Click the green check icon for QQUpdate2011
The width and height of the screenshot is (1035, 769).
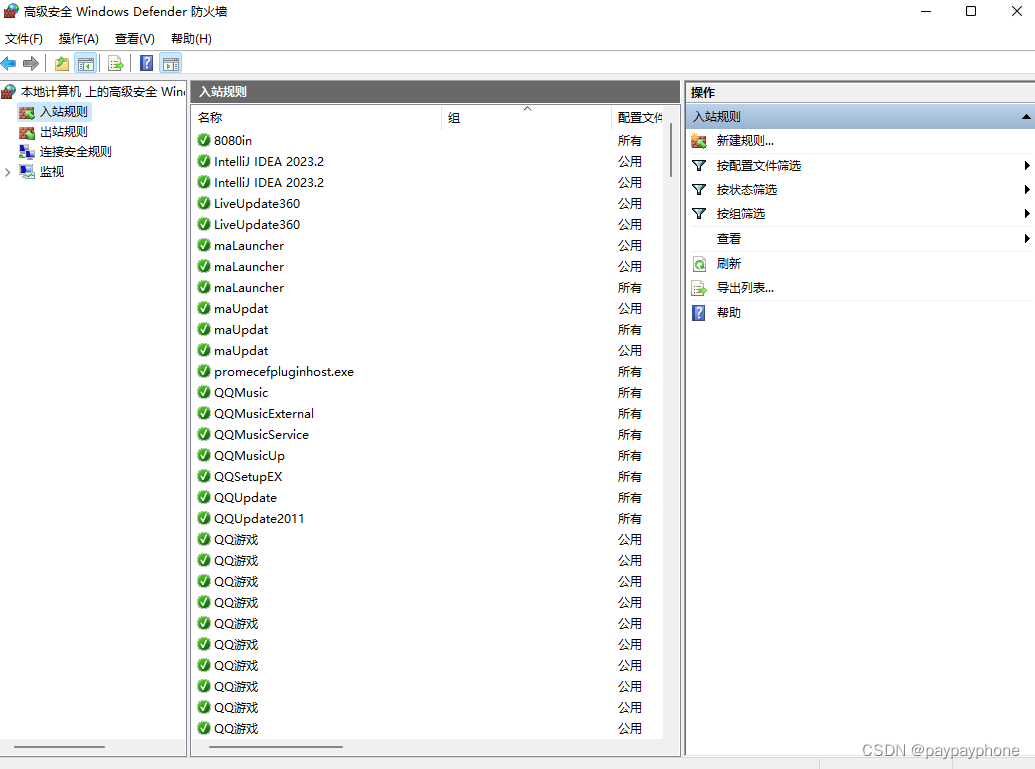(204, 518)
